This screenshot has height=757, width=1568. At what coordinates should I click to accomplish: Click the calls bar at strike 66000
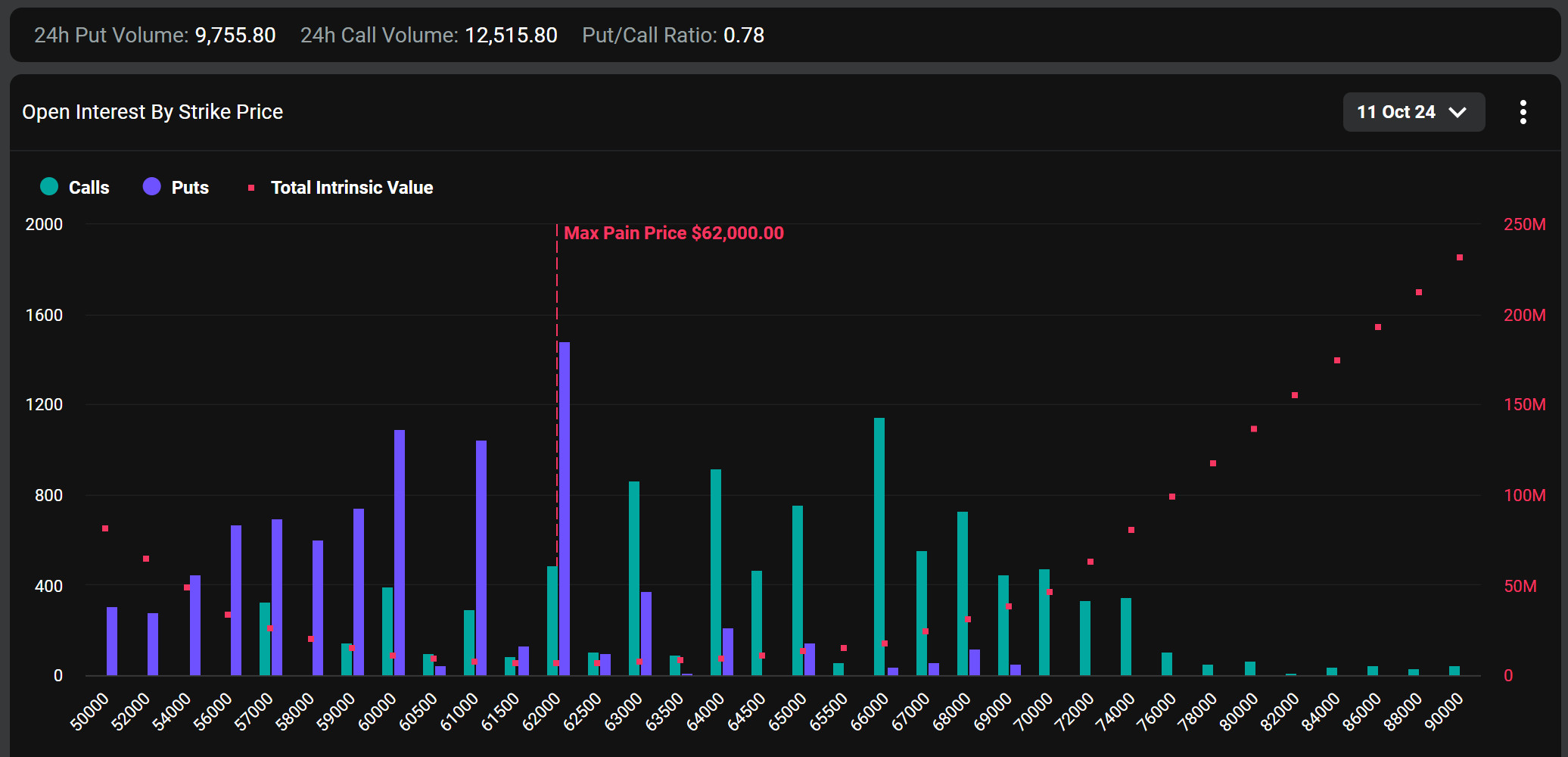coord(879,547)
